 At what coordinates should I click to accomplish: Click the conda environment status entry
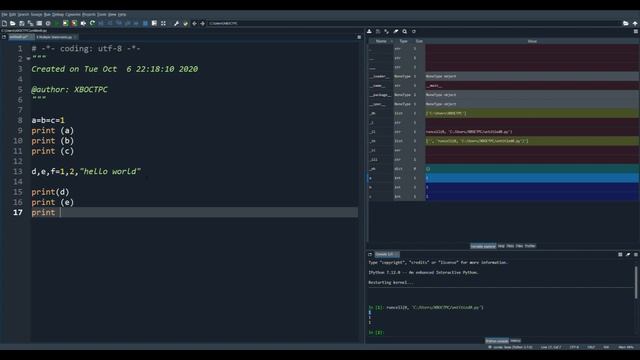[x=511, y=347]
